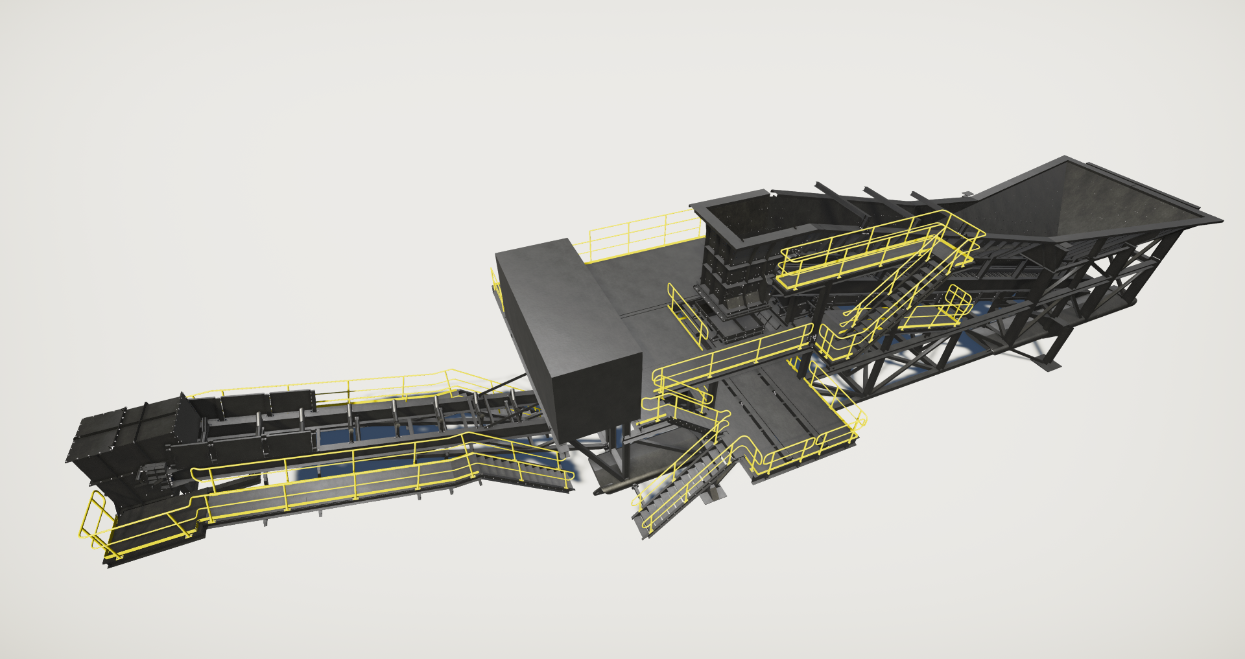The width and height of the screenshot is (1245, 659).
Task: Select the yellow end railing at conveyor's left tip
Action: click(x=95, y=525)
